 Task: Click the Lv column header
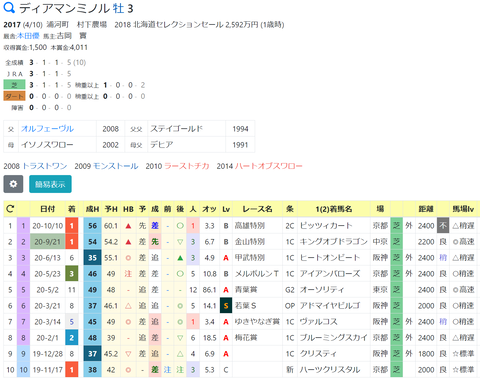pos(226,209)
